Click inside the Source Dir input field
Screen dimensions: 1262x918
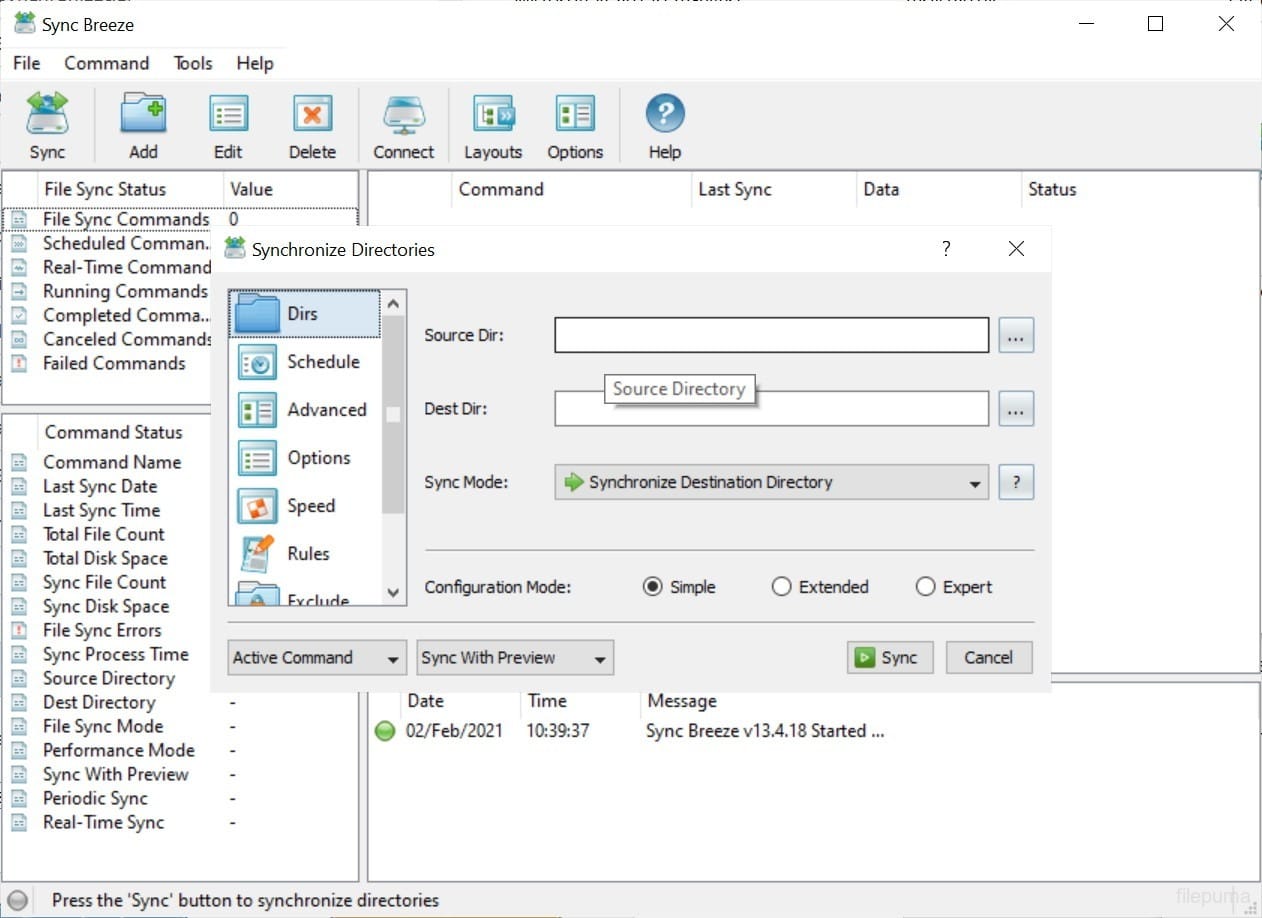coord(770,335)
